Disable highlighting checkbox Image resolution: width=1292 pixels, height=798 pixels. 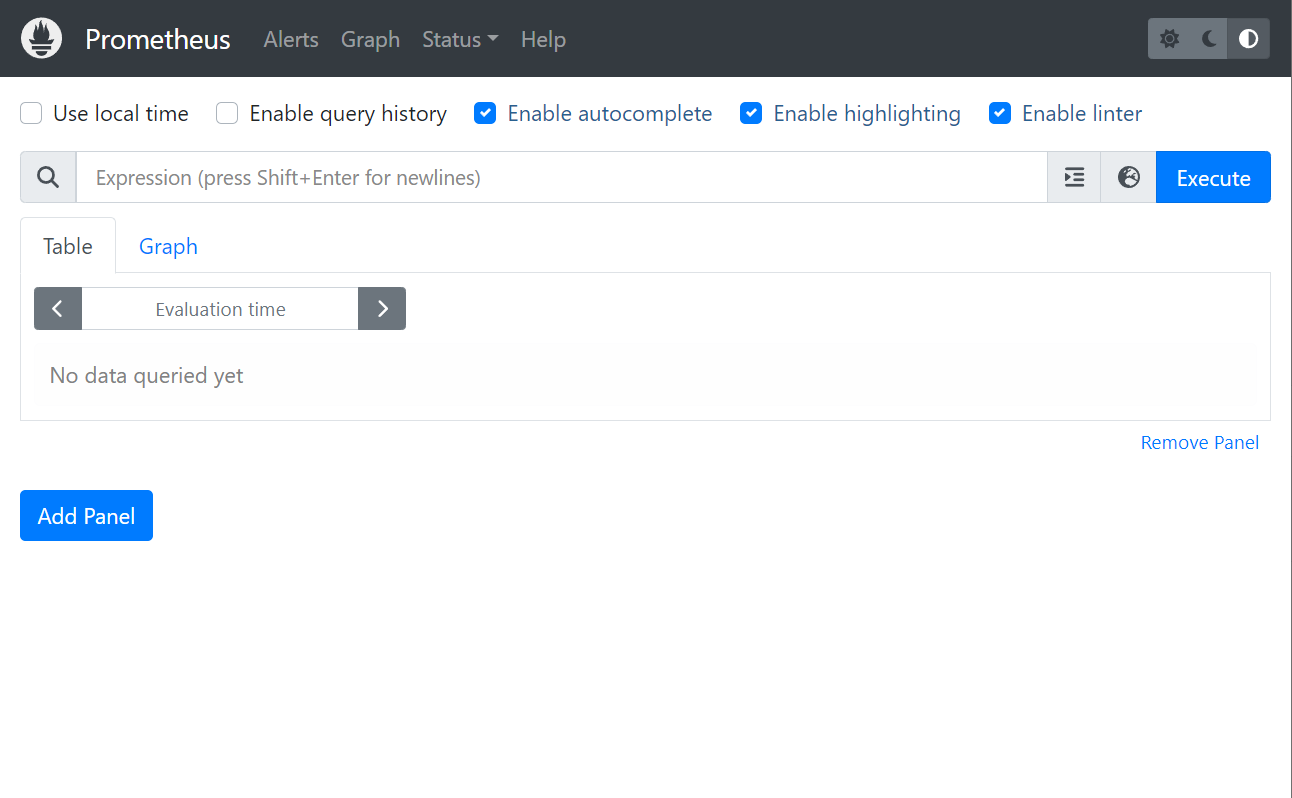click(751, 114)
